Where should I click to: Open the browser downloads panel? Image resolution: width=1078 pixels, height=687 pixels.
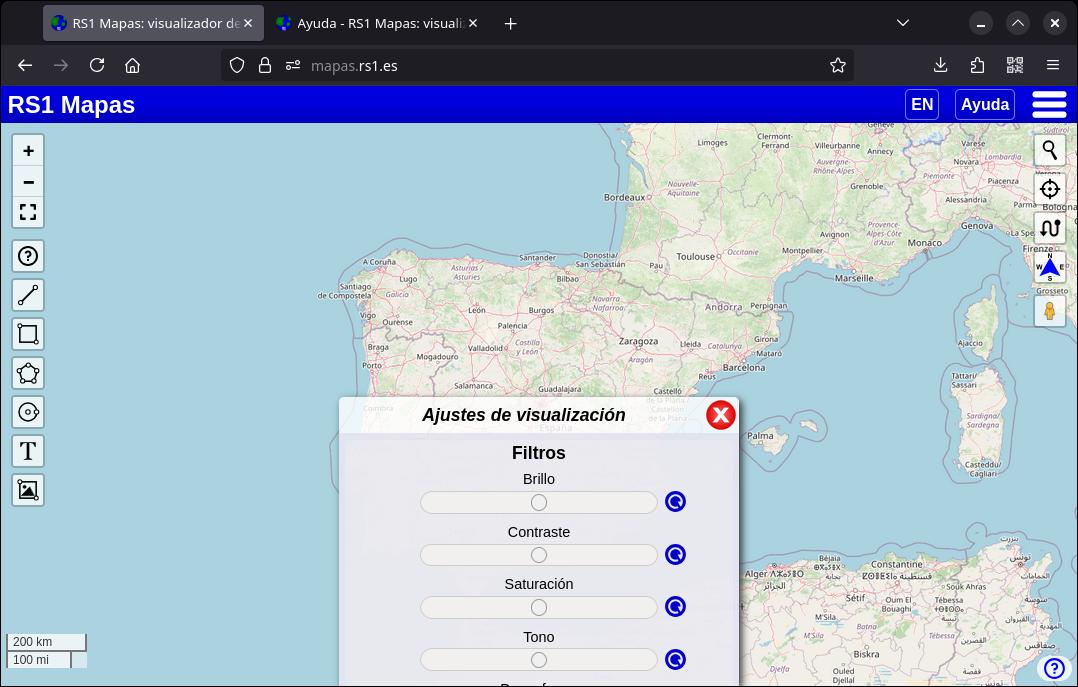tap(940, 65)
